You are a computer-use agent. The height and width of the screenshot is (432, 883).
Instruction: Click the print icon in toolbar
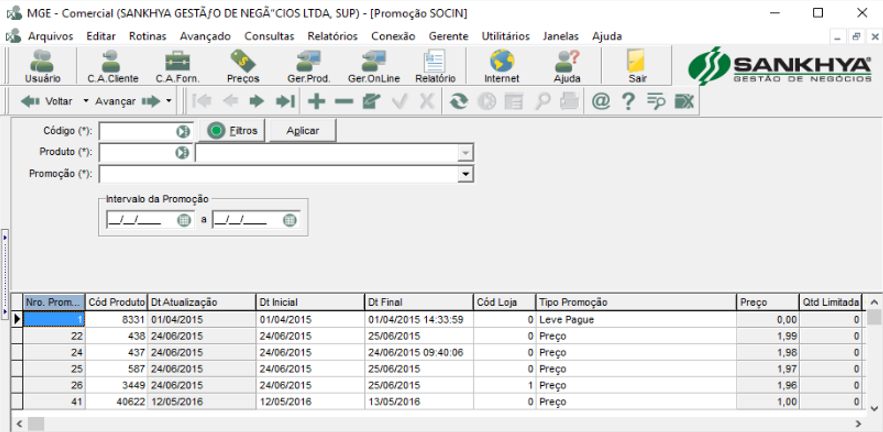coord(569,101)
